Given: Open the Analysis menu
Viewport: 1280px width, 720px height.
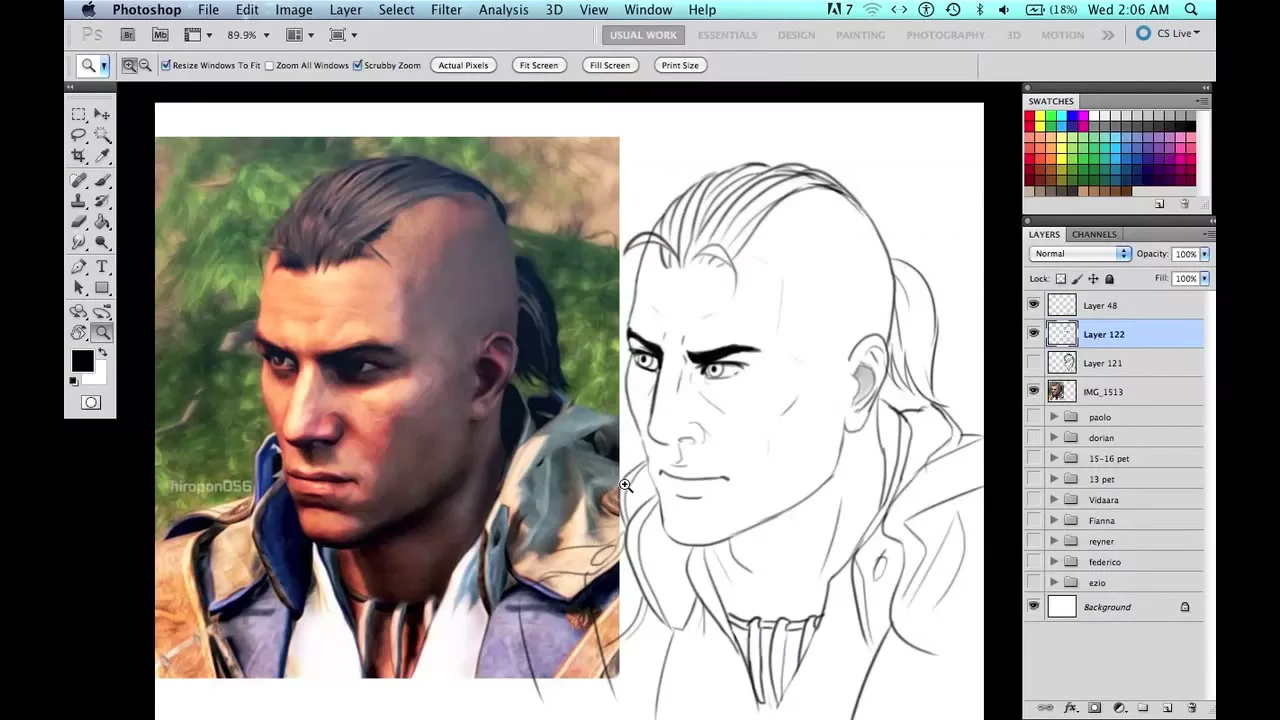Looking at the screenshot, I should point(504,10).
